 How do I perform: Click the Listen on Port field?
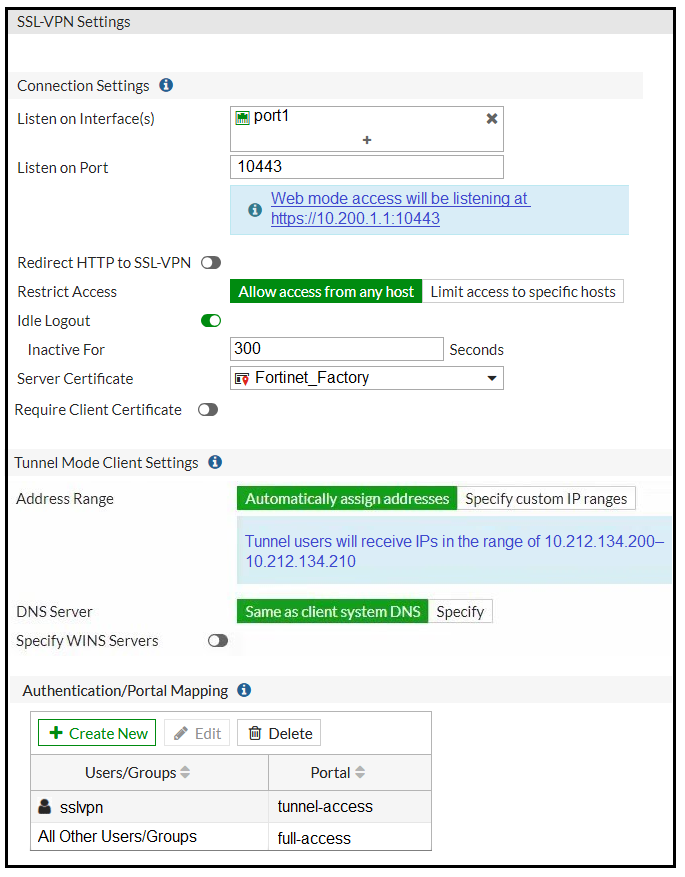367,167
